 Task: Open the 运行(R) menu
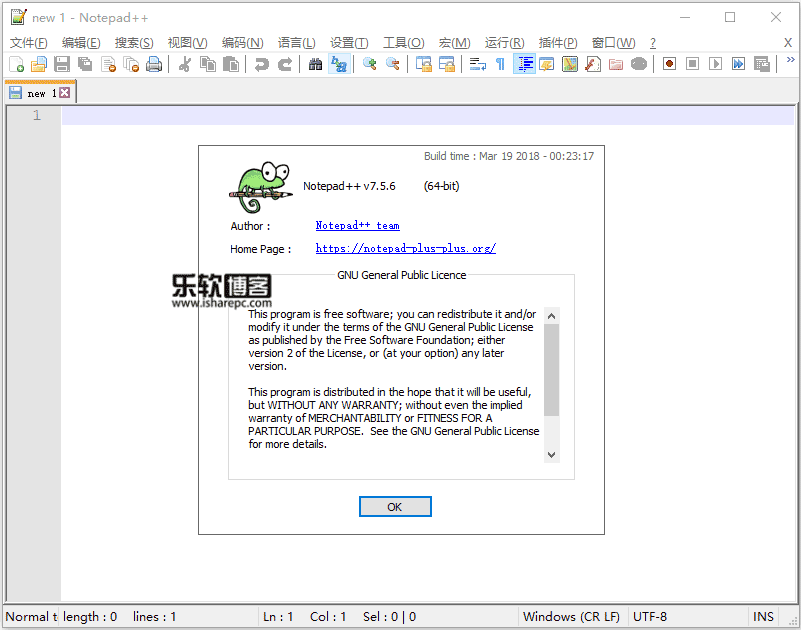[x=504, y=43]
